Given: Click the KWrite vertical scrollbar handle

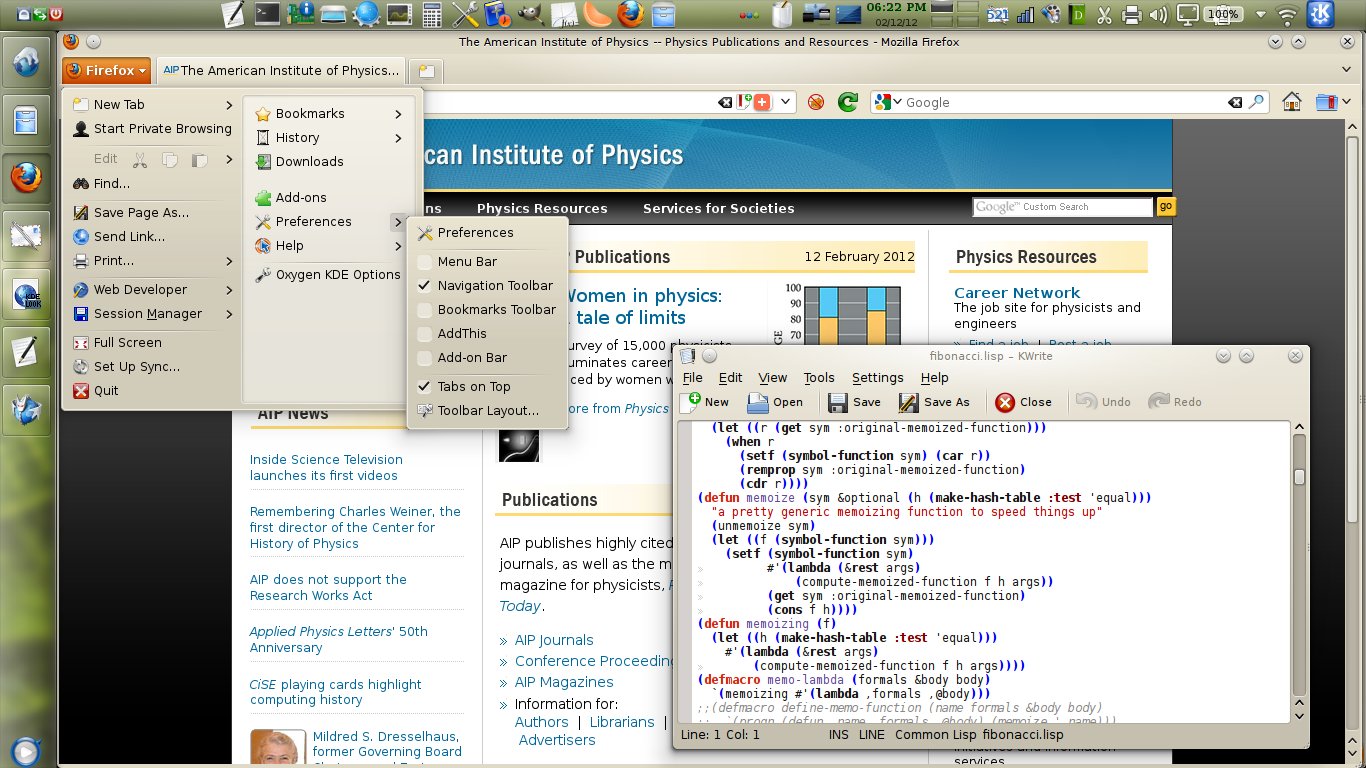Looking at the screenshot, I should coord(1300,477).
